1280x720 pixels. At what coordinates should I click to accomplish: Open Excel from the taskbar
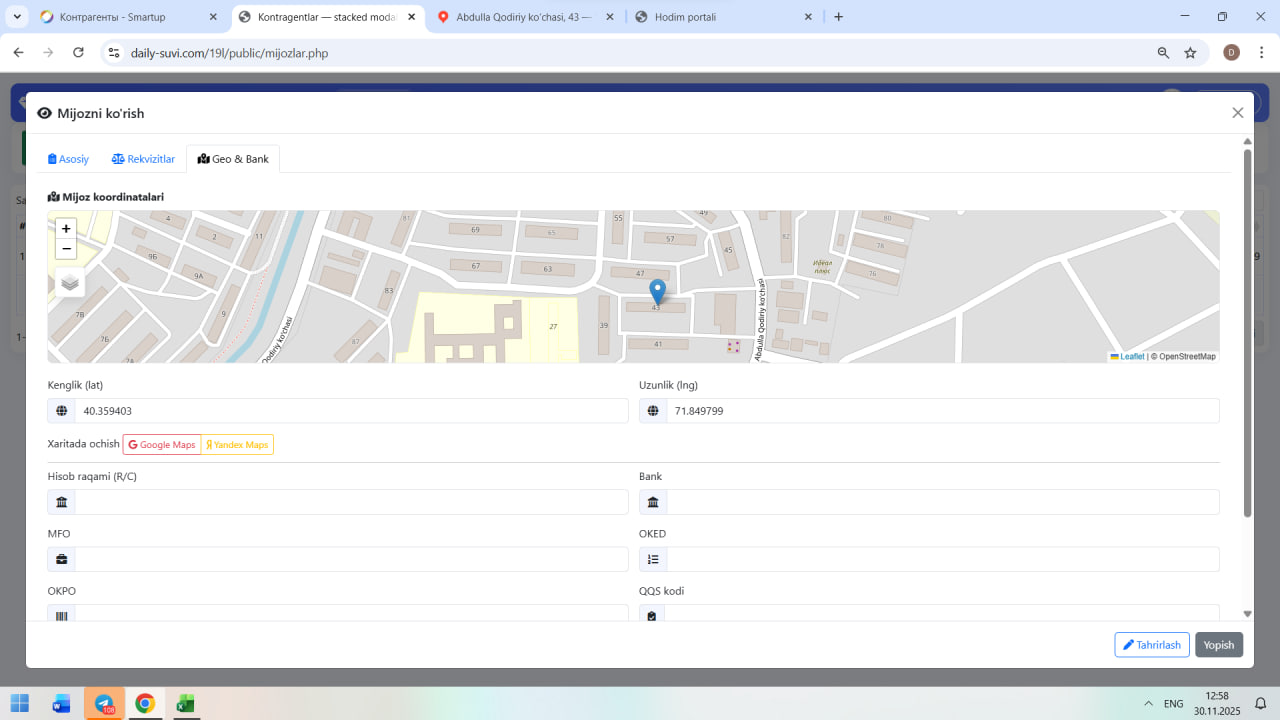click(x=185, y=704)
